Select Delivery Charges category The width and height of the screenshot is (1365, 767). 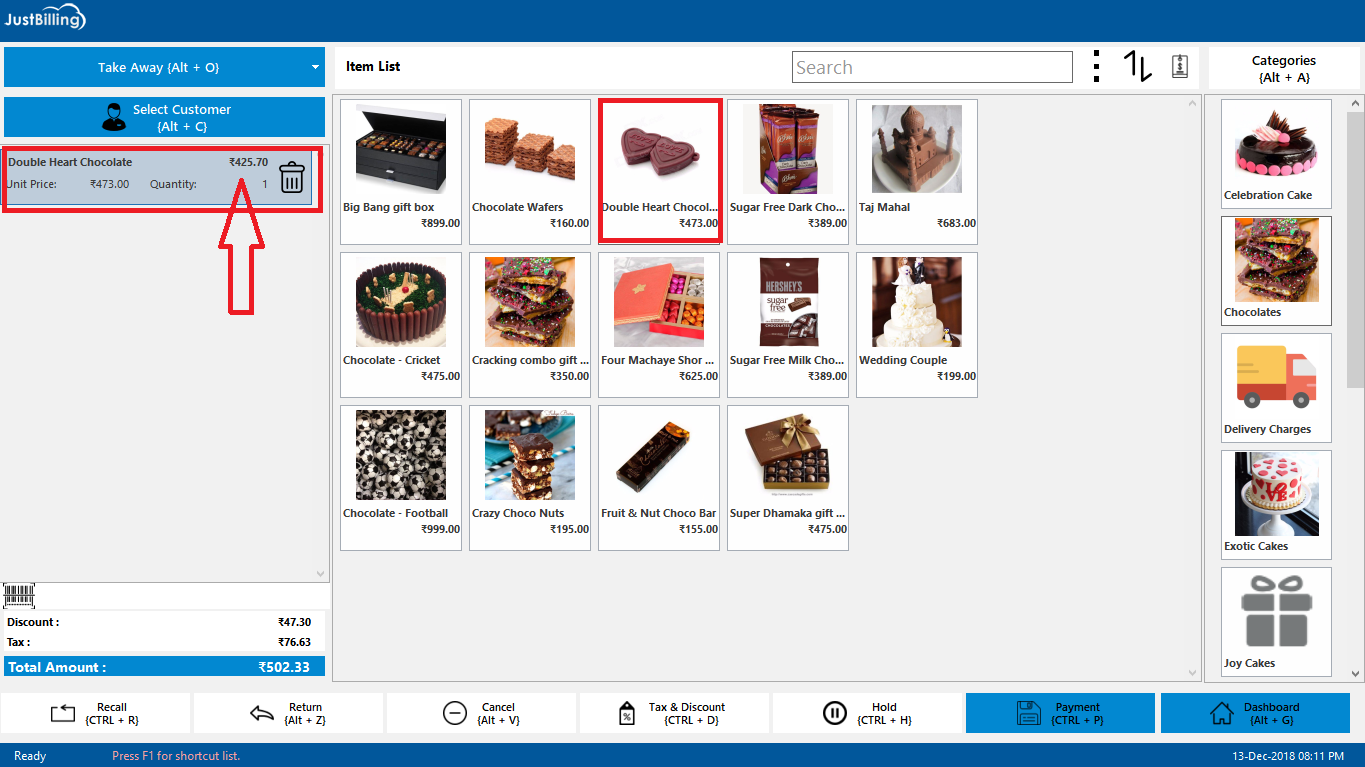click(1276, 388)
